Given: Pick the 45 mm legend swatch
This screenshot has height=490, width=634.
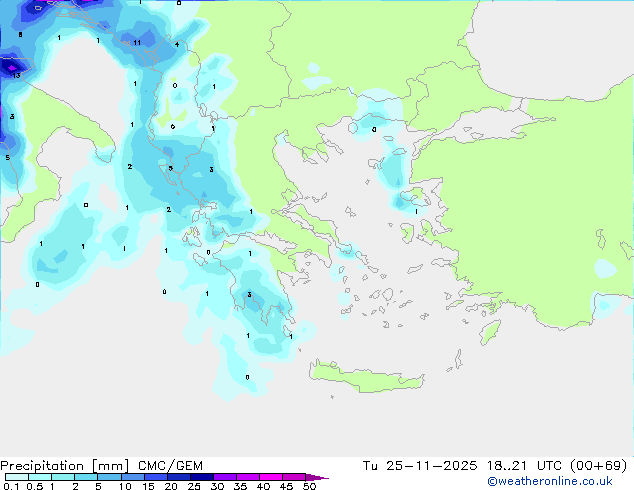Looking at the screenshot, I should click(x=294, y=477).
